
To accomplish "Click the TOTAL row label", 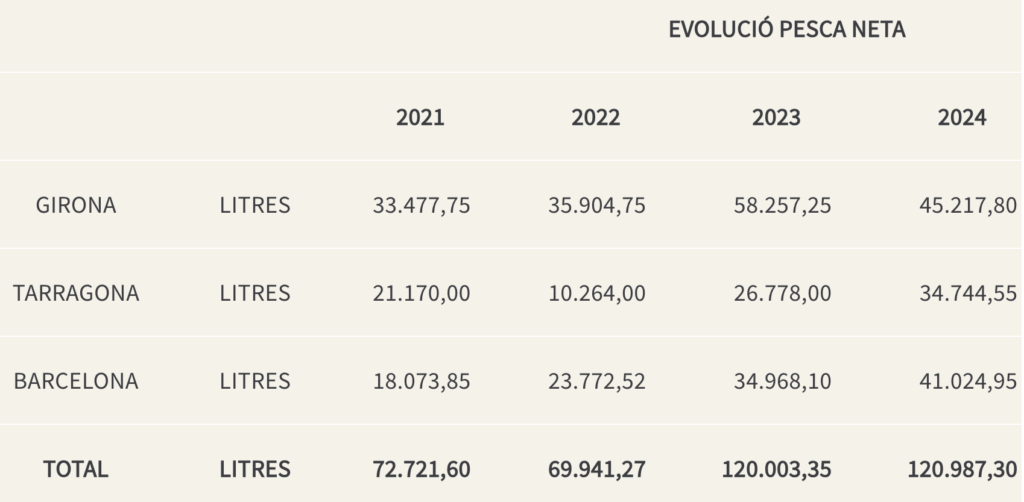I will click(x=76, y=469).
